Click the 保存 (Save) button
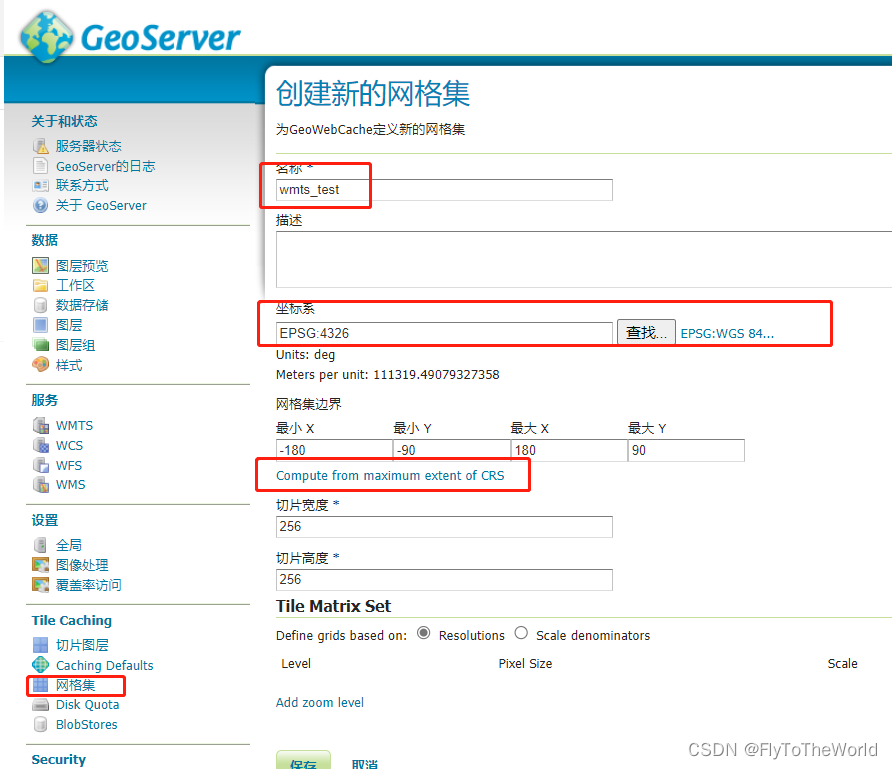 pos(303,762)
